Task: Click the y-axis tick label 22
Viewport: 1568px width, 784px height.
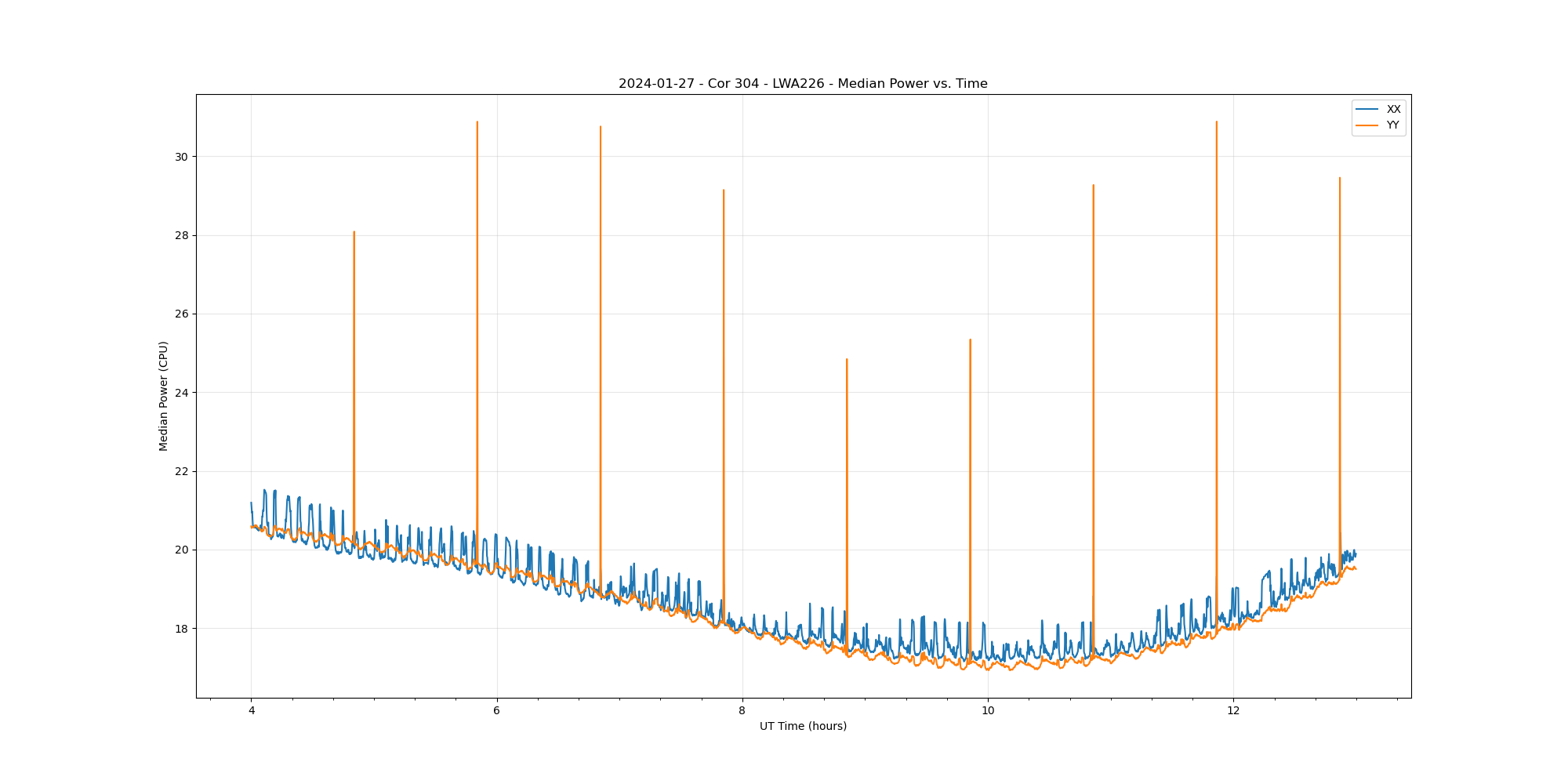Action: click(182, 471)
